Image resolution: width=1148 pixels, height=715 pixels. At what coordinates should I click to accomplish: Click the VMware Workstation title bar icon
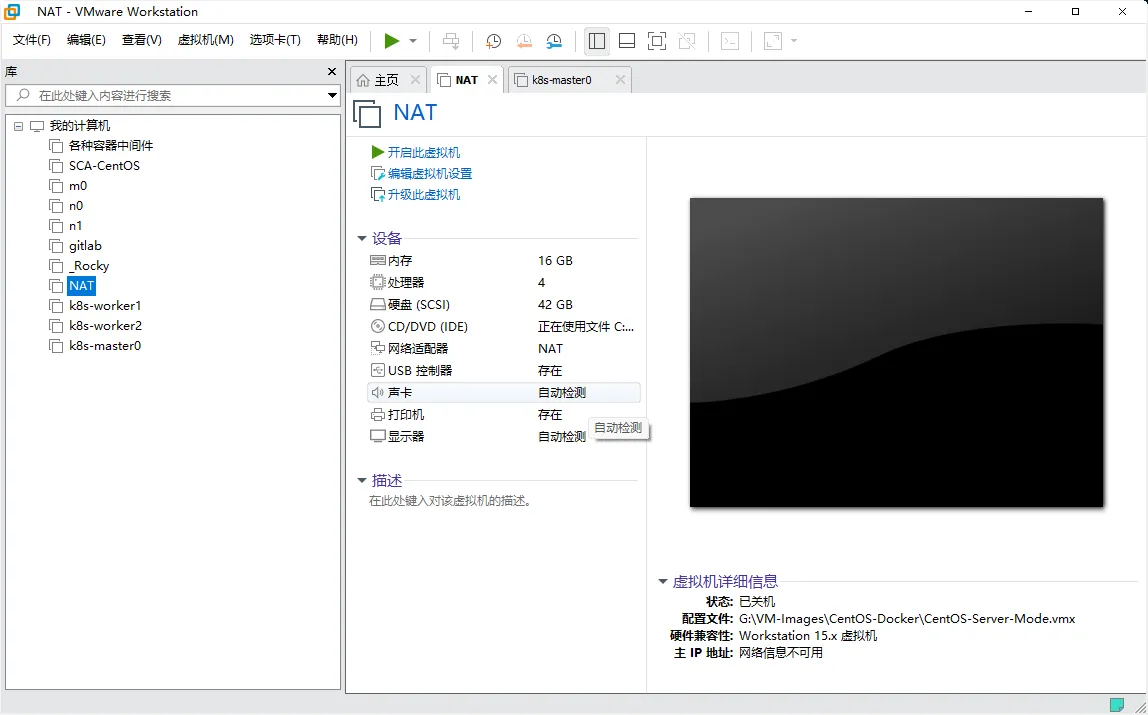[x=12, y=12]
